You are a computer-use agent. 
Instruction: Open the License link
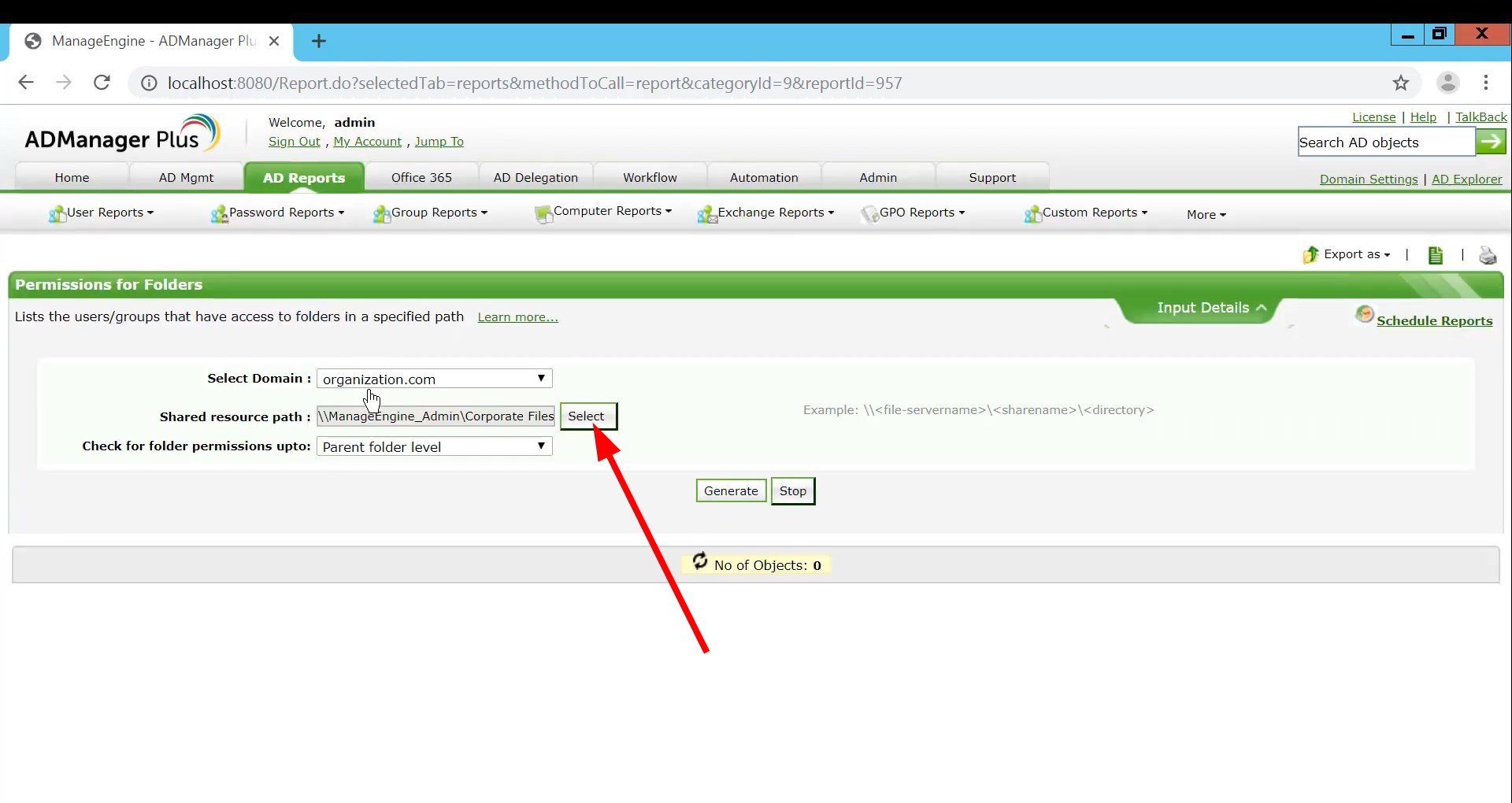[x=1374, y=117]
